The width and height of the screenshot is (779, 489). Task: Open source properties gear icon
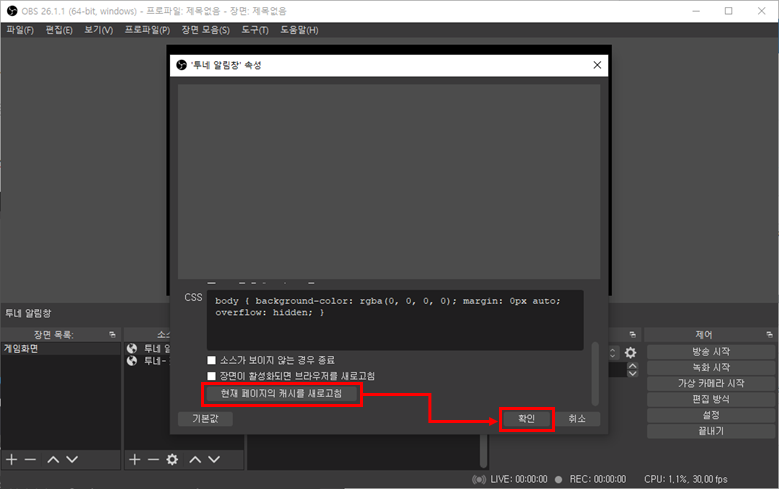(x=172, y=459)
